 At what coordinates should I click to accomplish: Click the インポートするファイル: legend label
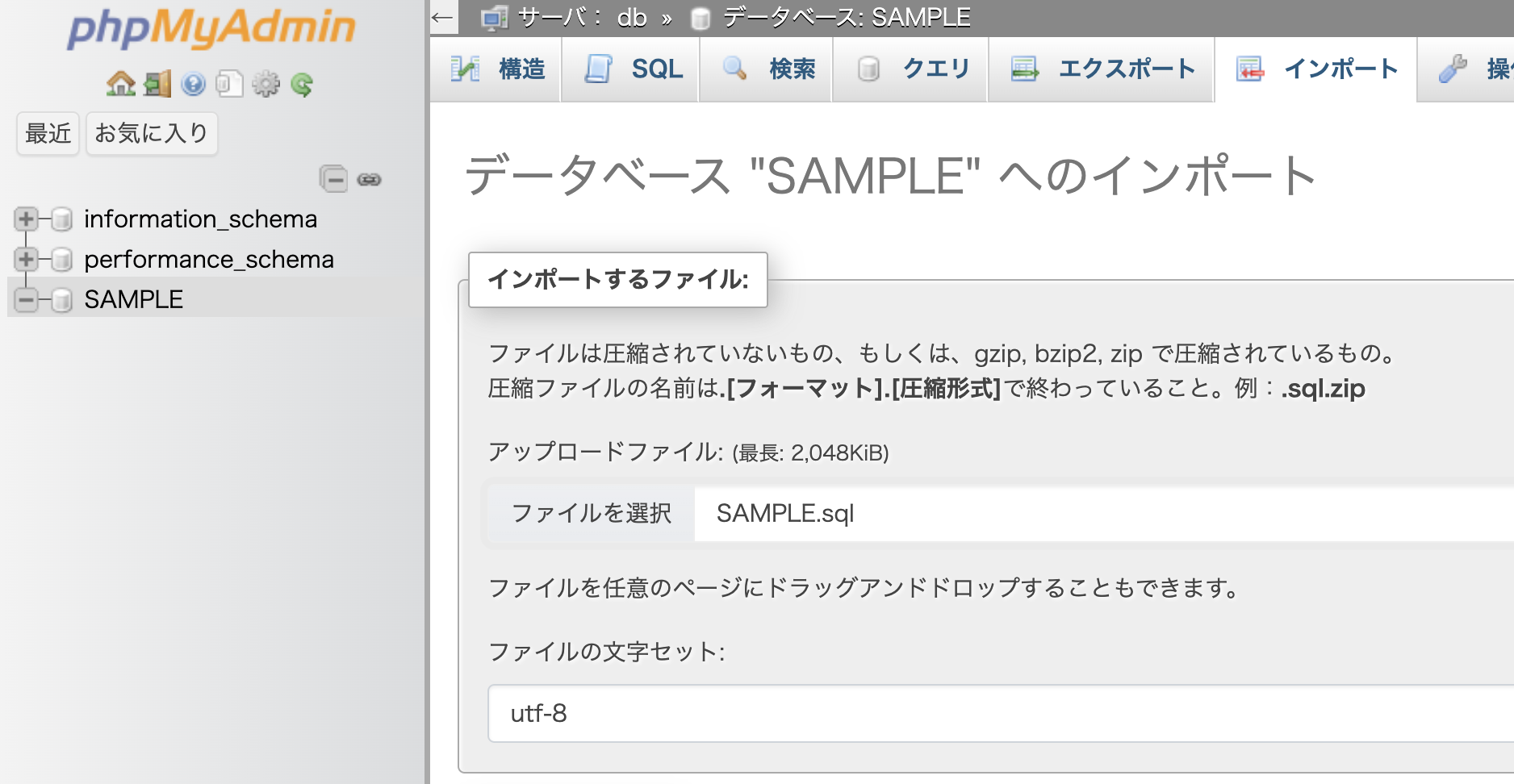(x=618, y=280)
